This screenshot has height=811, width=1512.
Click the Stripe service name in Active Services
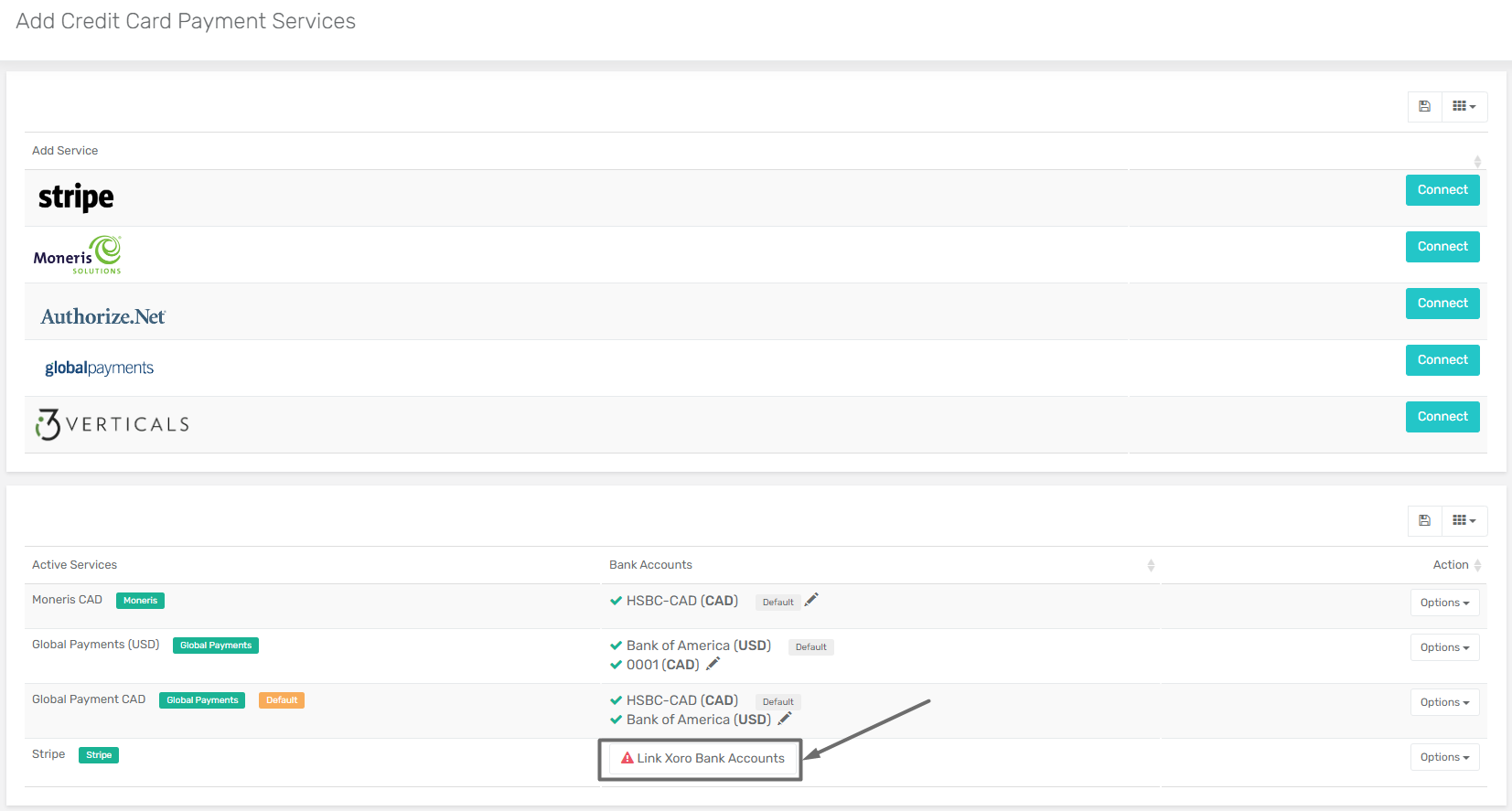[48, 754]
